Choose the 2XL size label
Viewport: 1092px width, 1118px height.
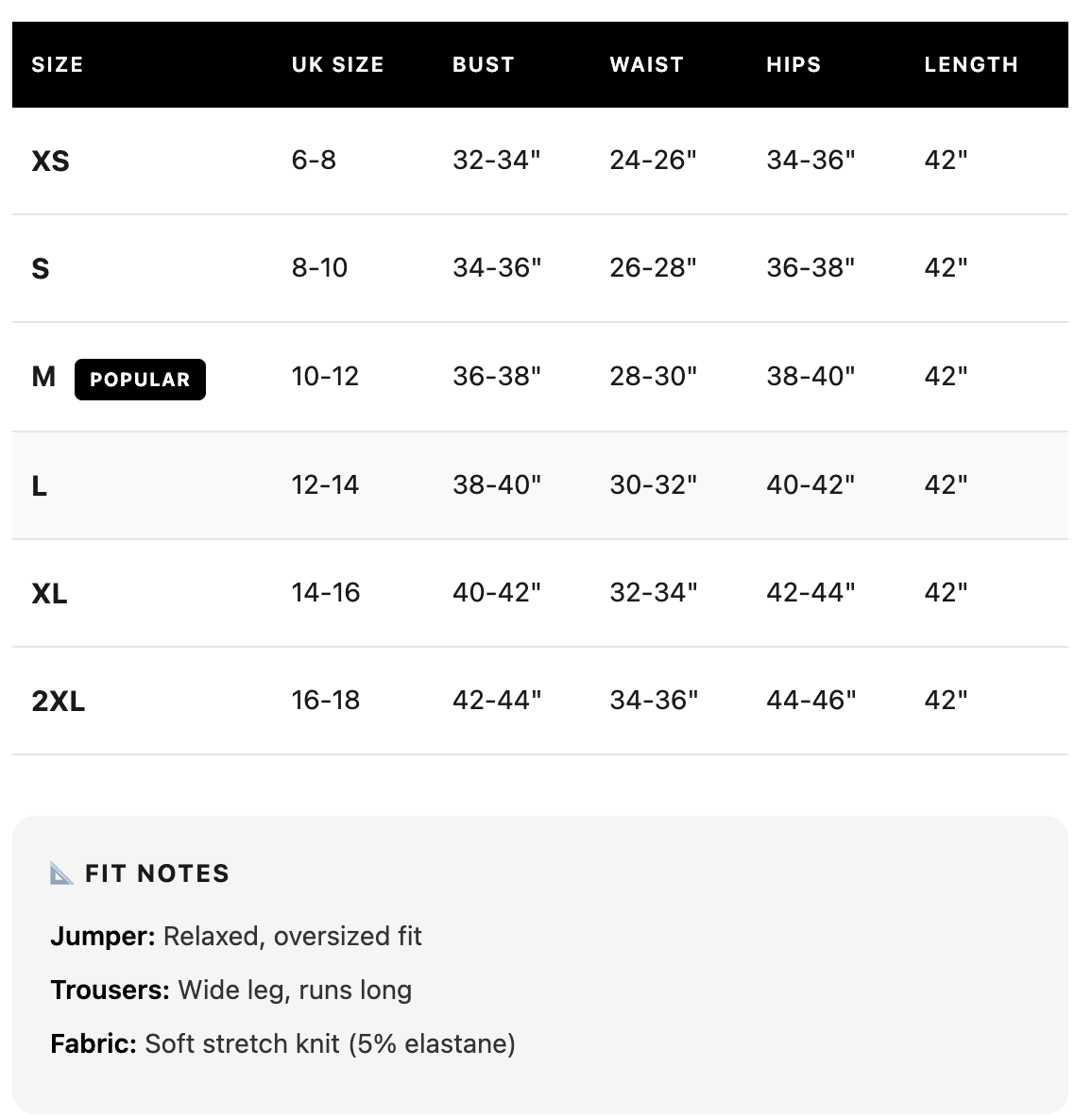(58, 702)
